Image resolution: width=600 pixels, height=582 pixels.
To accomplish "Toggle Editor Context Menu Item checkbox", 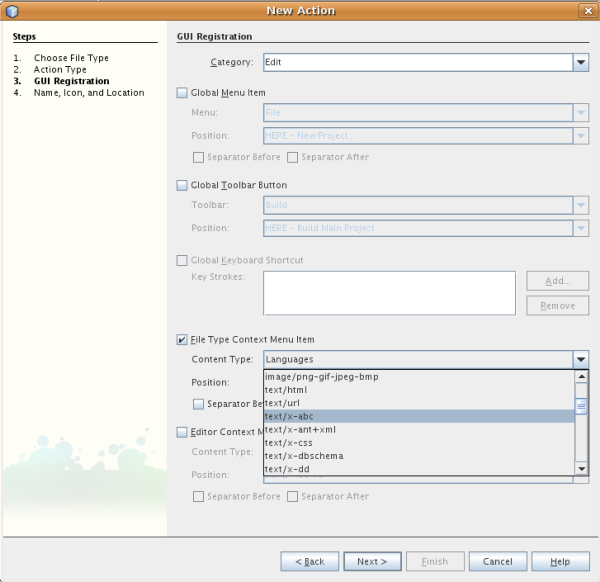I will pyautogui.click(x=182, y=432).
